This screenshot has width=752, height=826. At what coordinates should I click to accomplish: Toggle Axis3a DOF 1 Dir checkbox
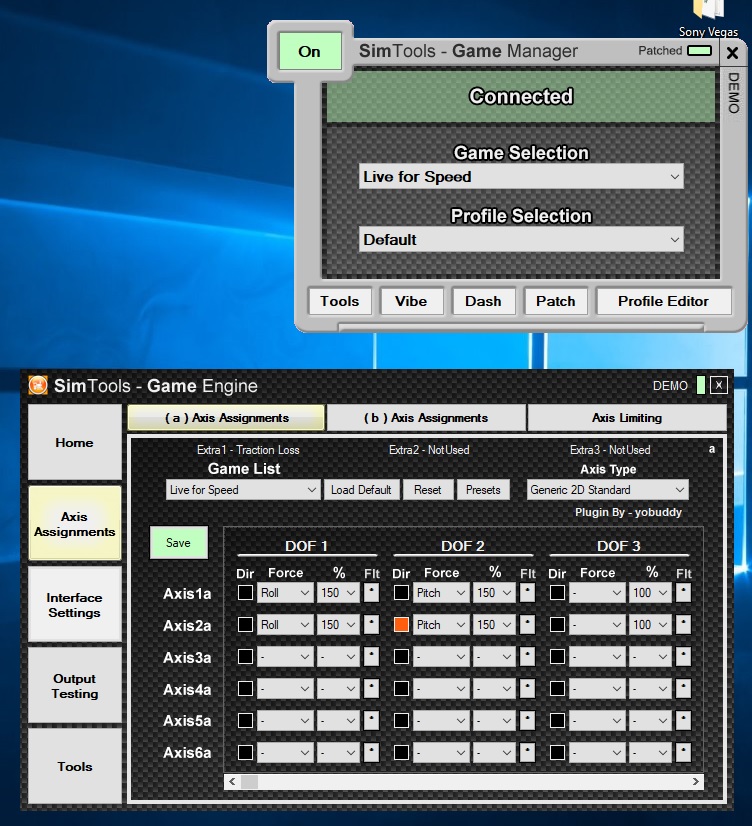pos(245,656)
